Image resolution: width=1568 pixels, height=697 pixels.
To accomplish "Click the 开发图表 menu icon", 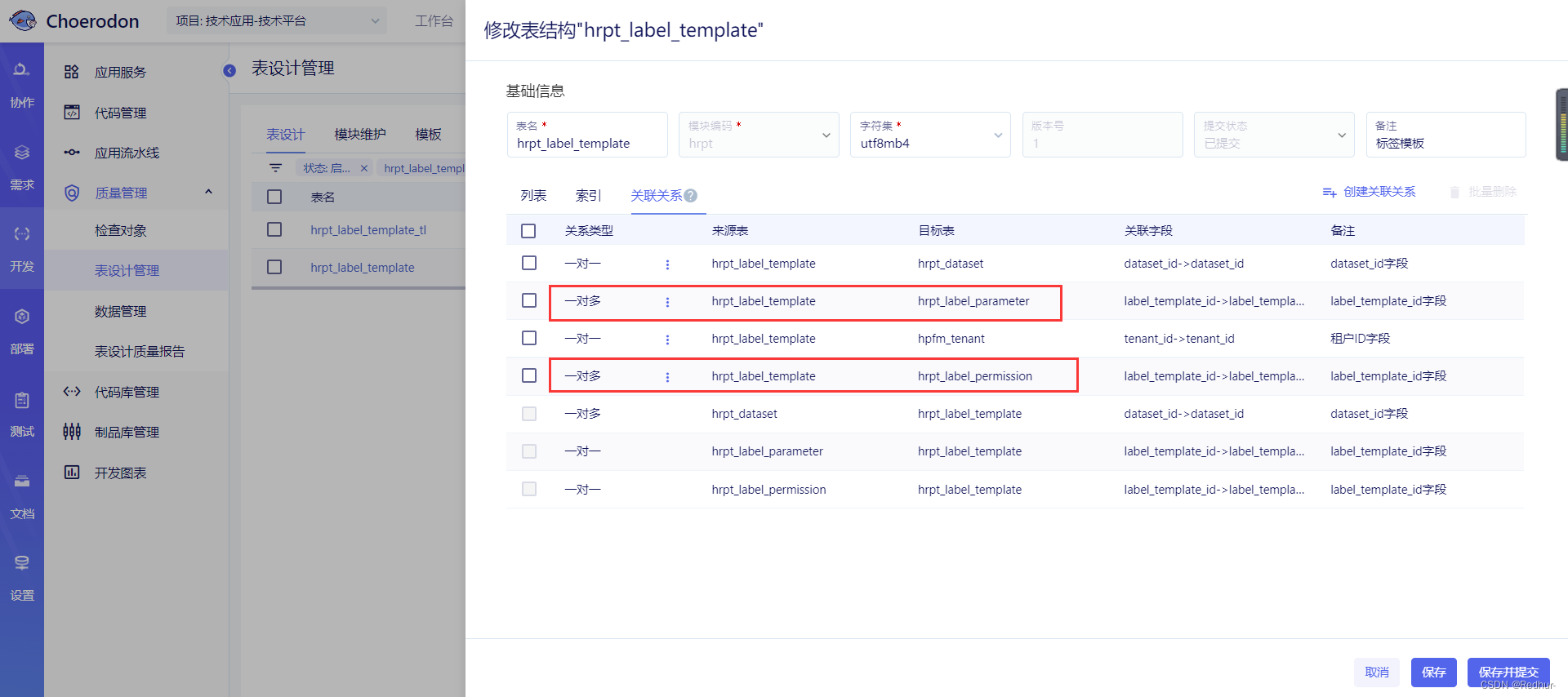I will [x=72, y=473].
